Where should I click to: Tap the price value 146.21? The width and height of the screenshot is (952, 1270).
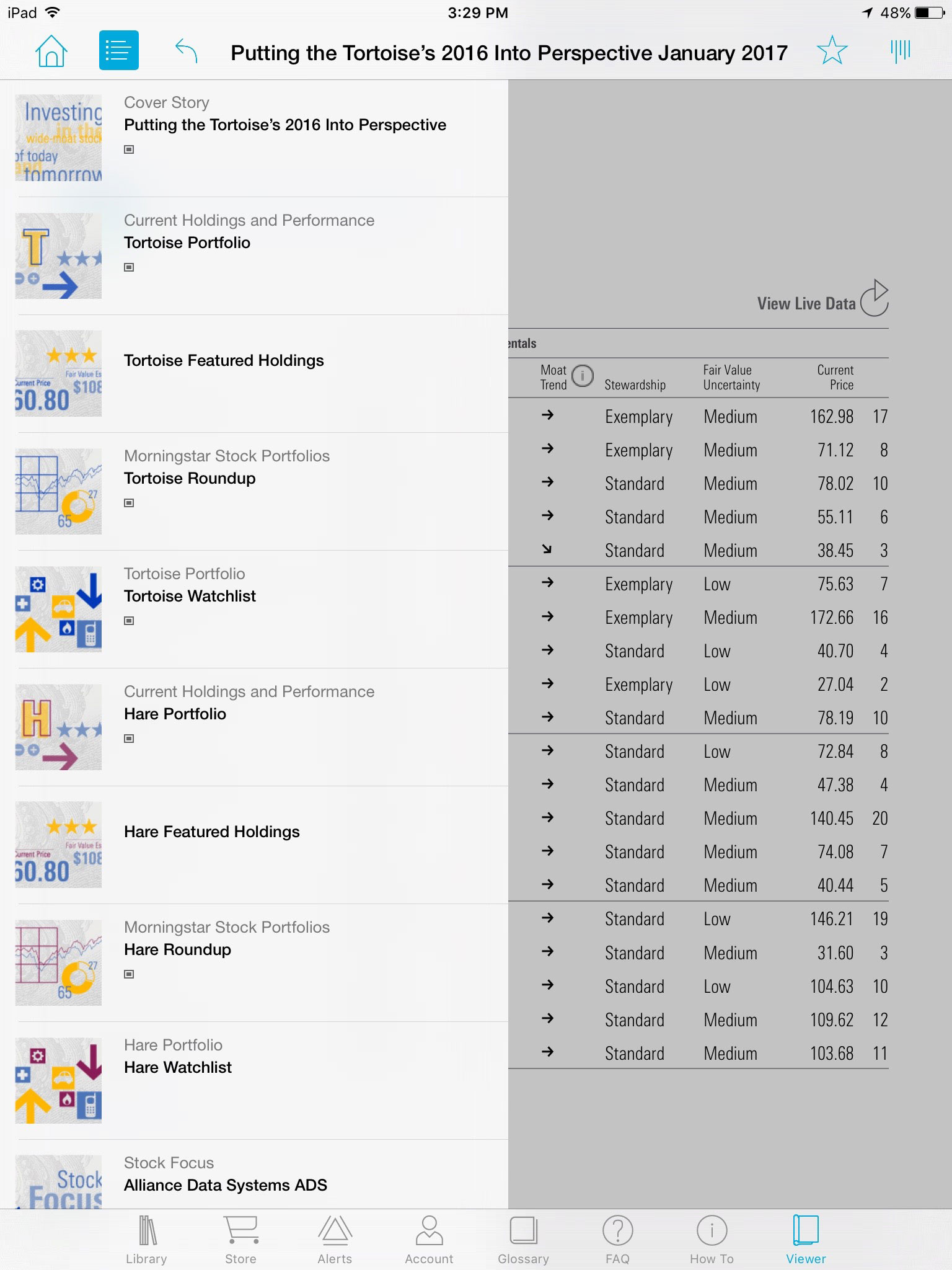click(832, 919)
